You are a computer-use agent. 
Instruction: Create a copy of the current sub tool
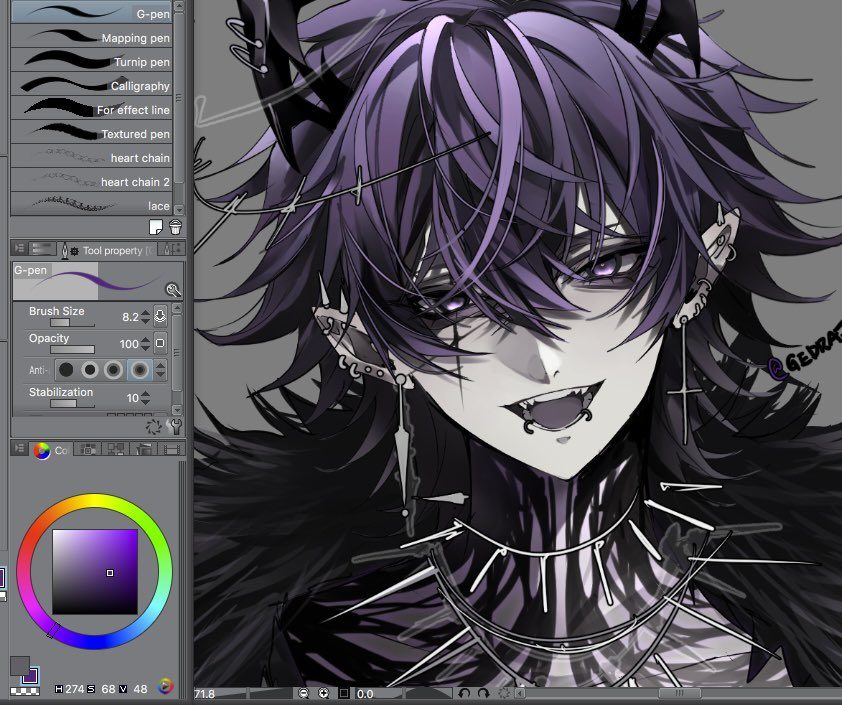click(156, 227)
